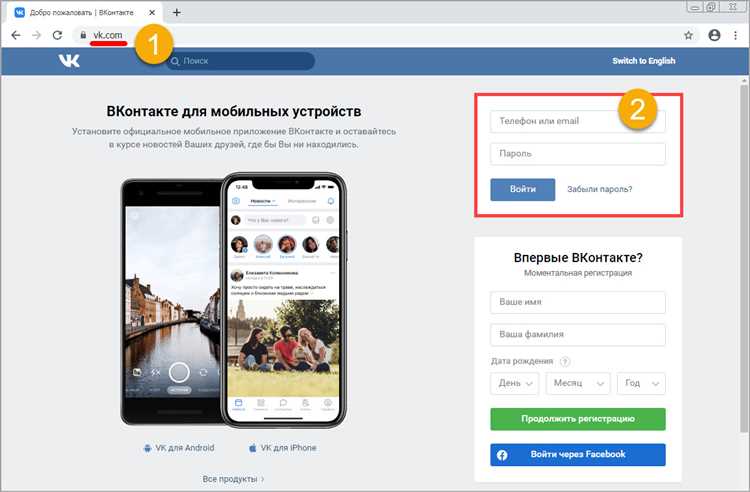Click the Пароль password field

[x=578, y=154]
